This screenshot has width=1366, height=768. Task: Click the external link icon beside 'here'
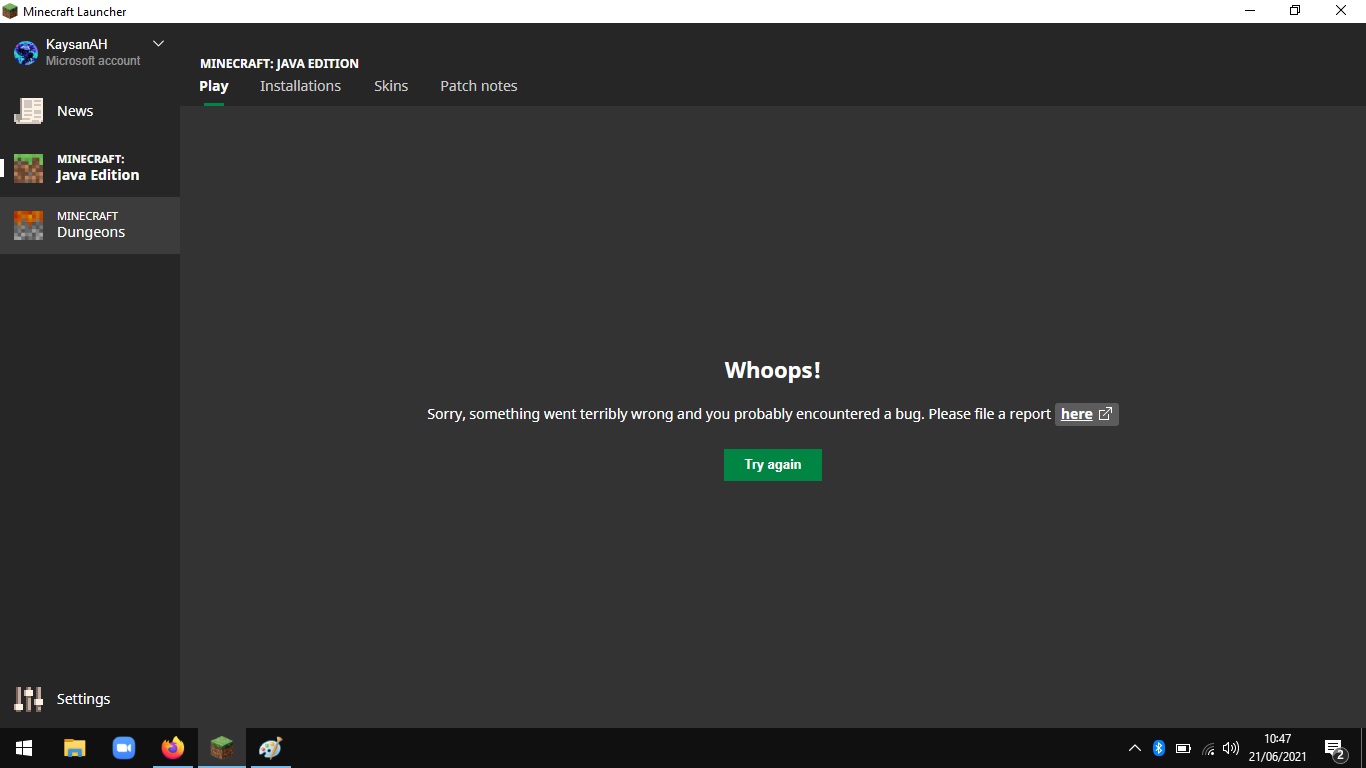[1105, 414]
